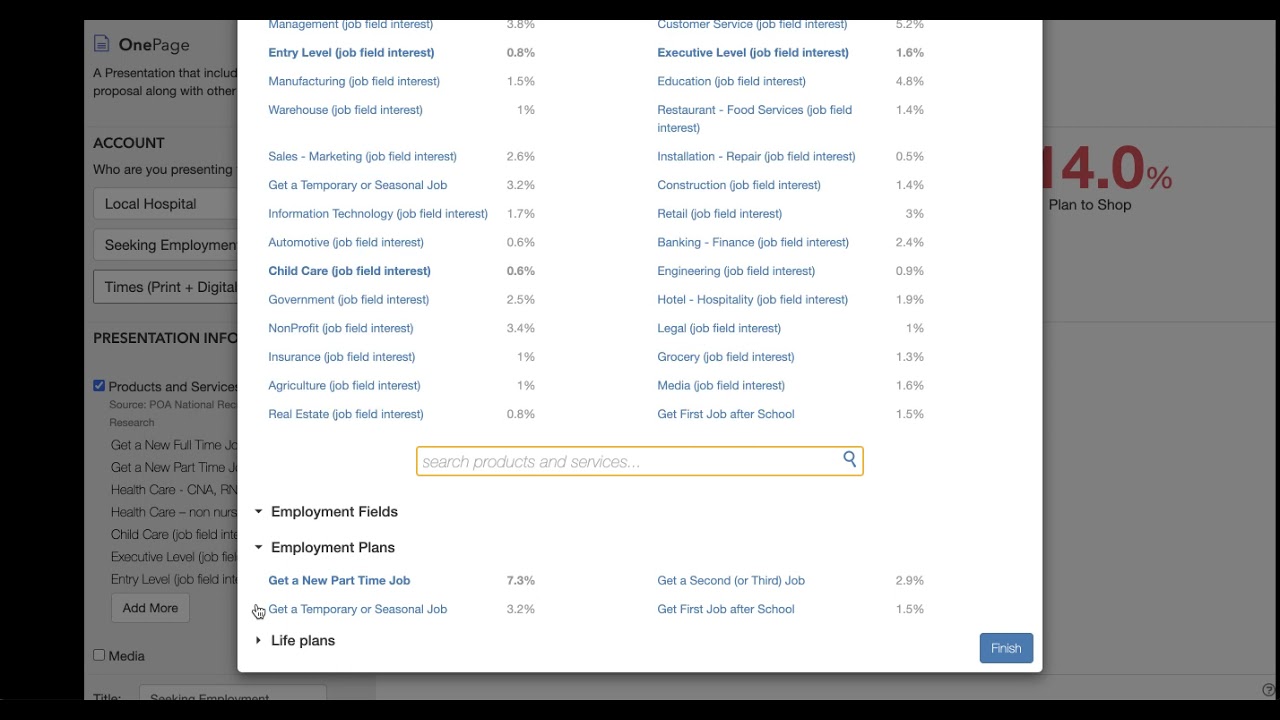Click the OnePage document icon
This screenshot has height=720, width=1280.
point(101,43)
